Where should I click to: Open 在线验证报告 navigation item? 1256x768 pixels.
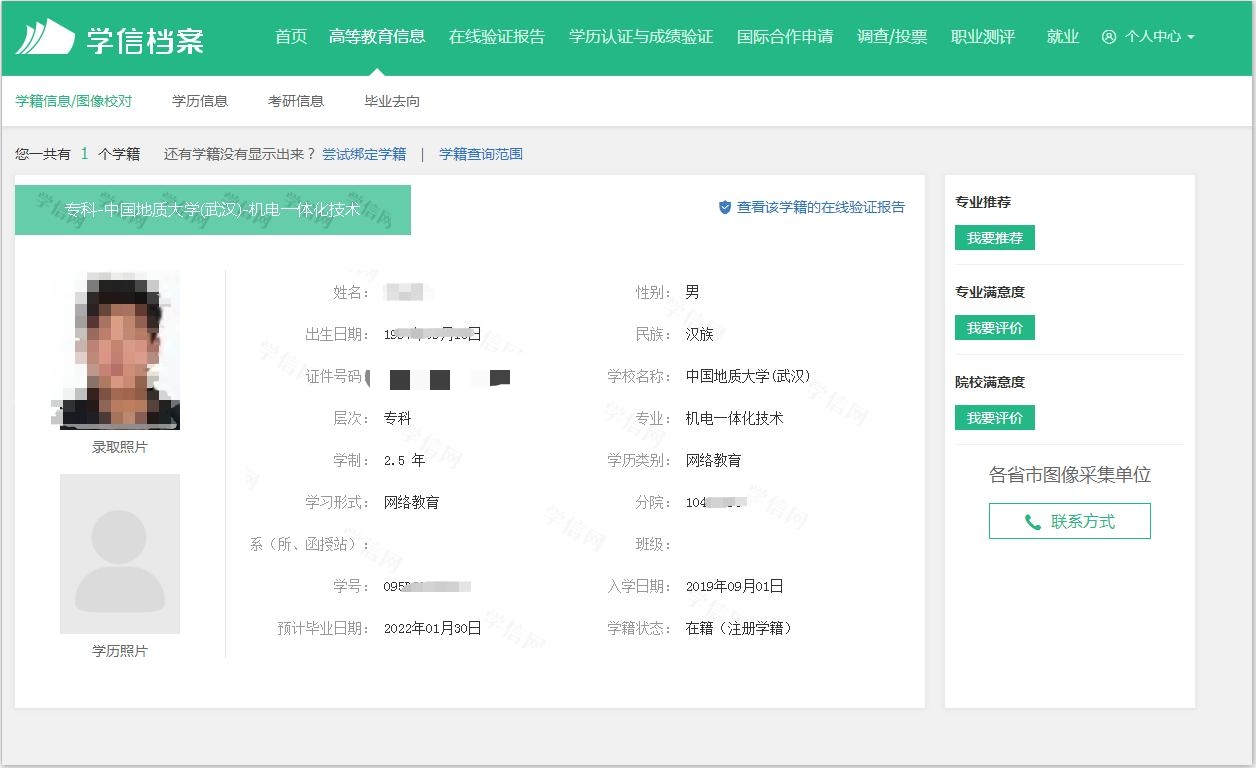[x=497, y=37]
